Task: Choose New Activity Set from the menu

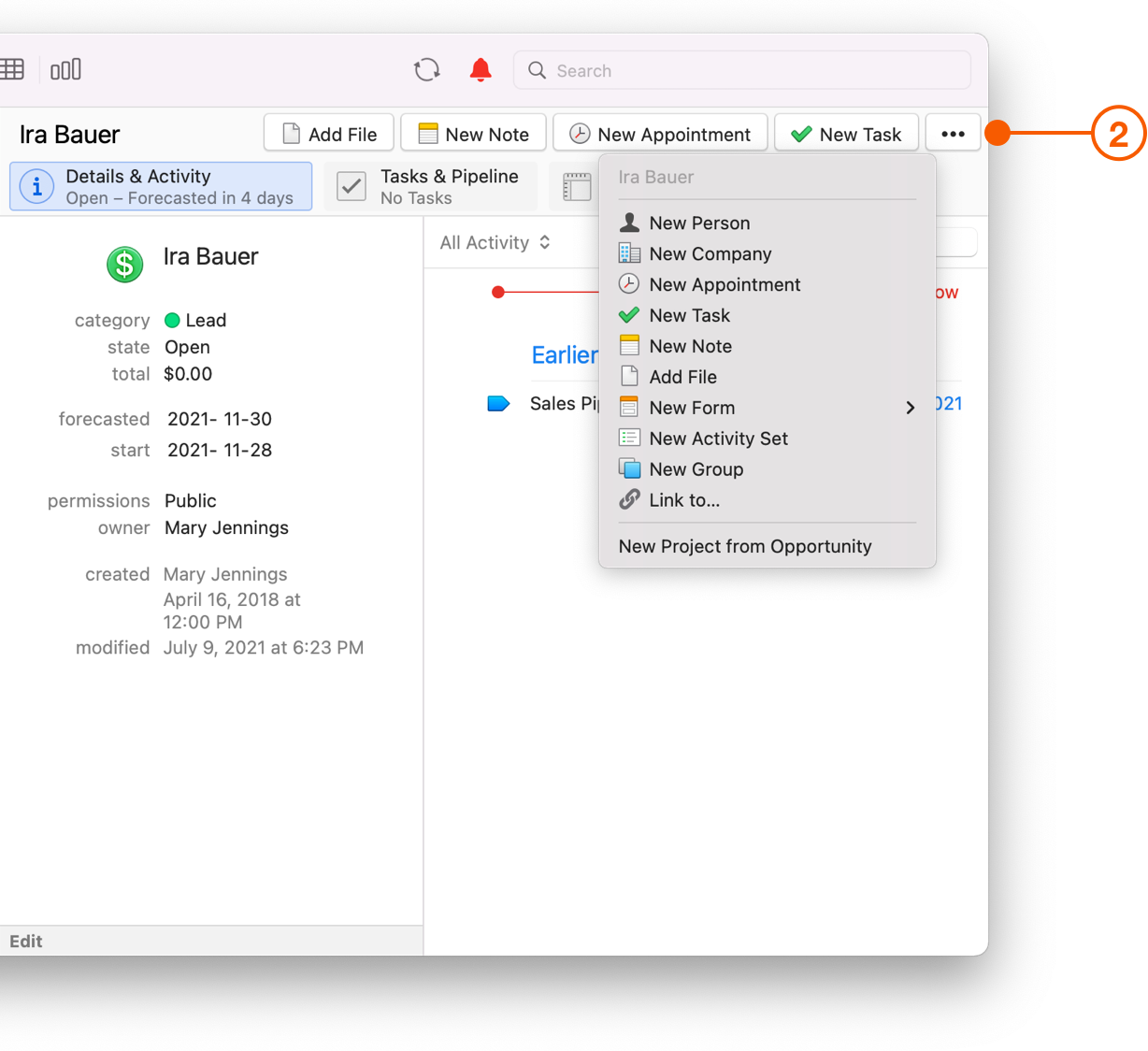Action: 719,438
